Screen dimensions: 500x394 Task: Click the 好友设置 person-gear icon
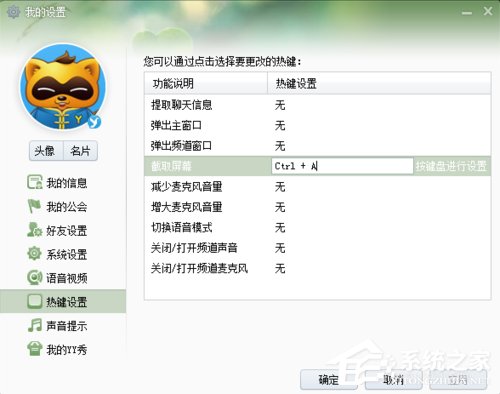pos(35,230)
